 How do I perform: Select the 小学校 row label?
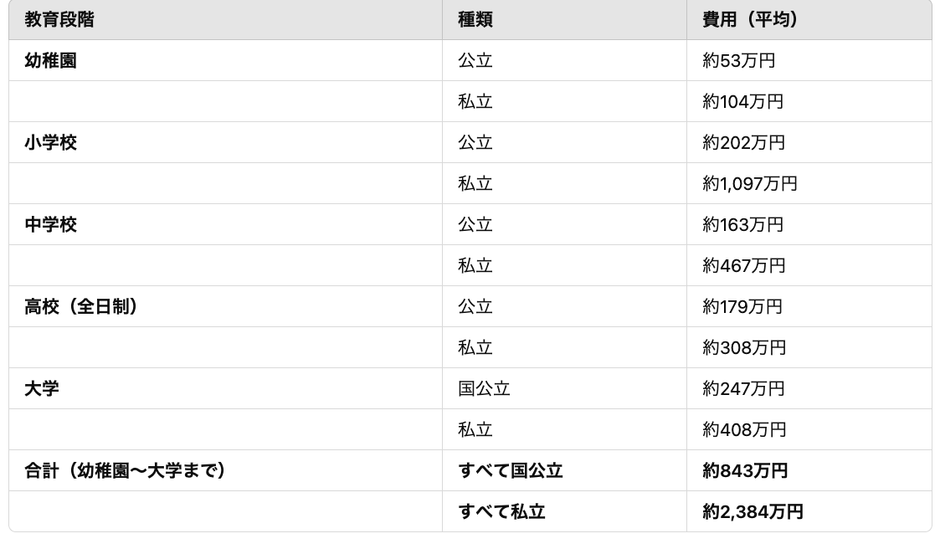pos(51,143)
